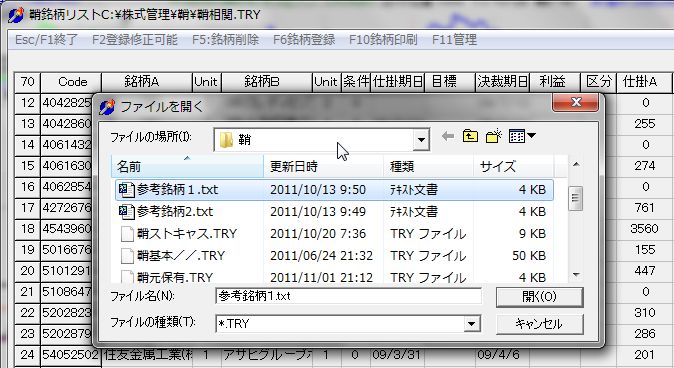Click the F5:銘柄削除 menu item
Viewport: 674px width, 368px height.
(x=225, y=40)
